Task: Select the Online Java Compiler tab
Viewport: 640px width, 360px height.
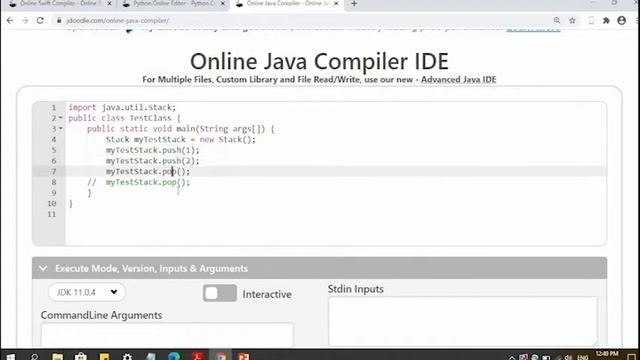Action: click(287, 4)
